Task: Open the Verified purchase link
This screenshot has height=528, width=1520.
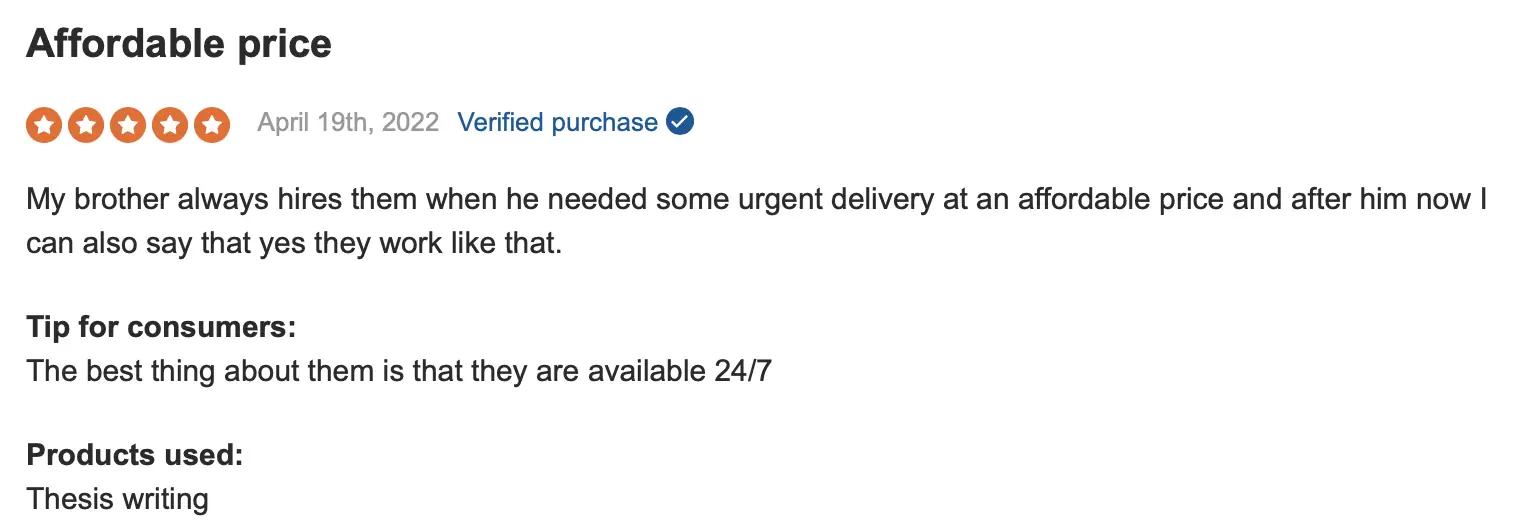Action: click(x=557, y=122)
